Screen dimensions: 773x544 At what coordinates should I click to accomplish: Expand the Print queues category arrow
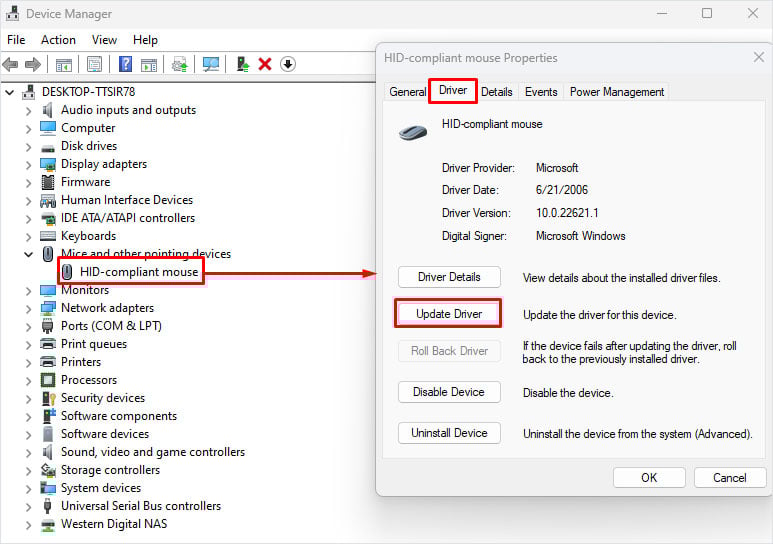pos(29,344)
